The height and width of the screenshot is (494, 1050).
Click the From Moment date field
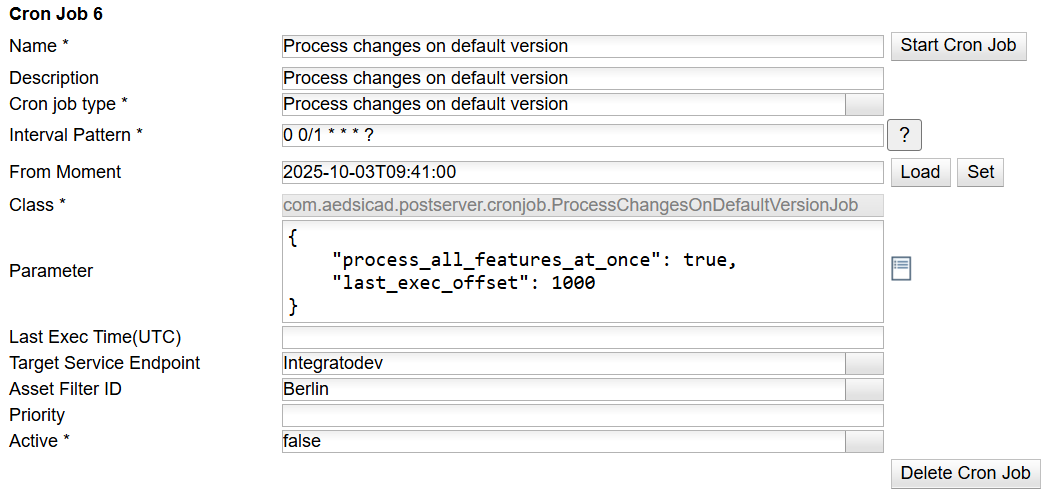pyautogui.click(x=582, y=172)
